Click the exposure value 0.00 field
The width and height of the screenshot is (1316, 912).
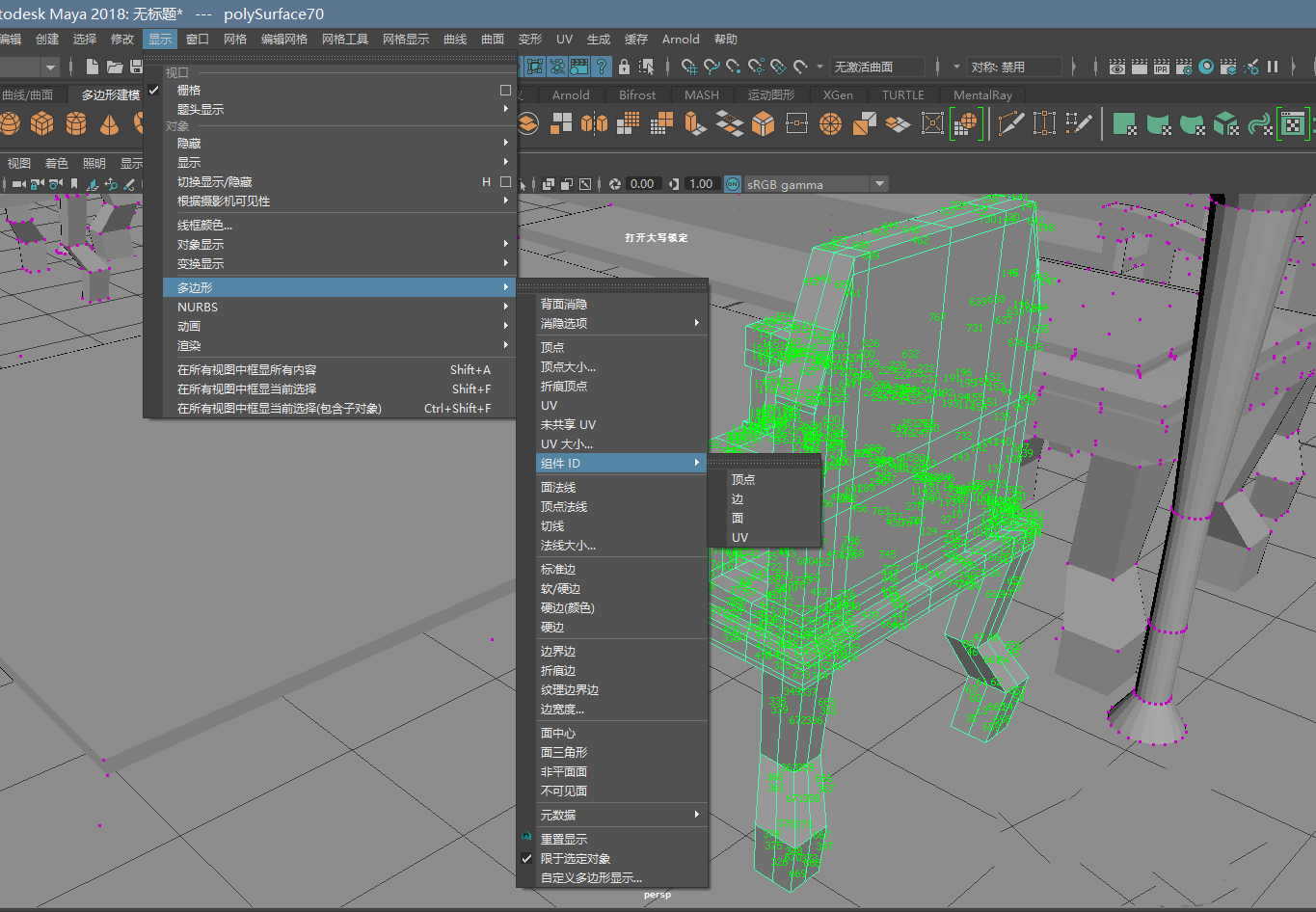[x=642, y=184]
